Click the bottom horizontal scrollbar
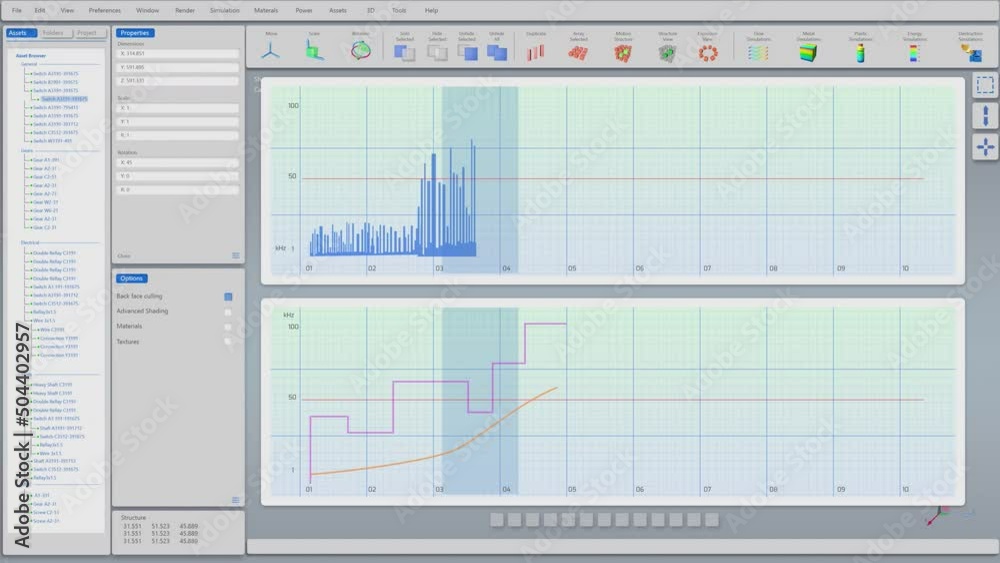 coord(622,546)
